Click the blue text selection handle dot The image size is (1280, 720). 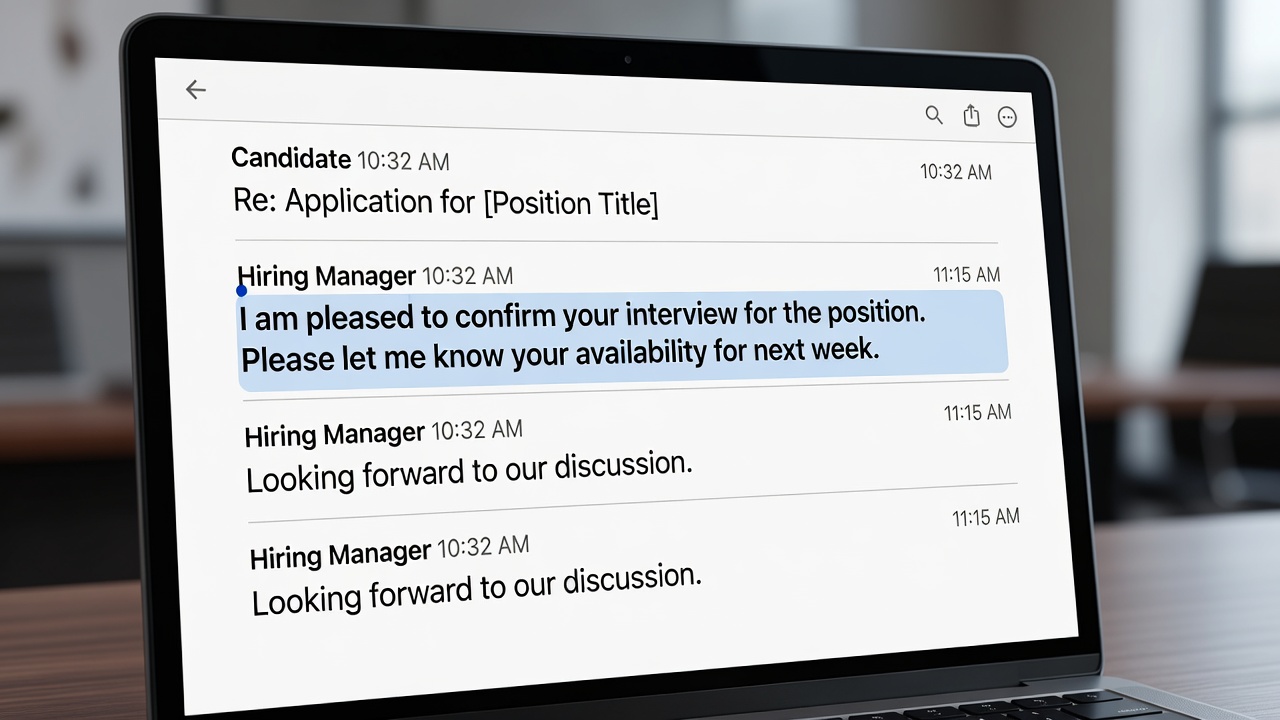point(241,291)
